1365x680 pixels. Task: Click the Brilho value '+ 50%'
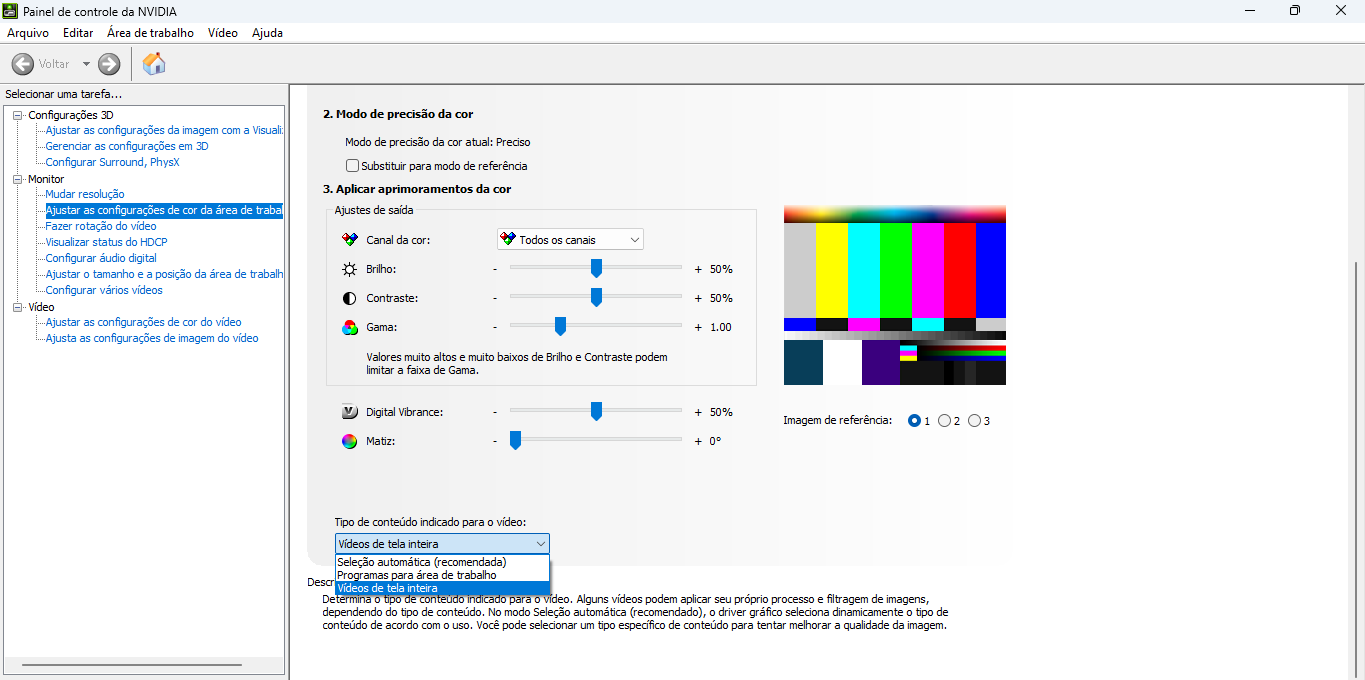(714, 269)
